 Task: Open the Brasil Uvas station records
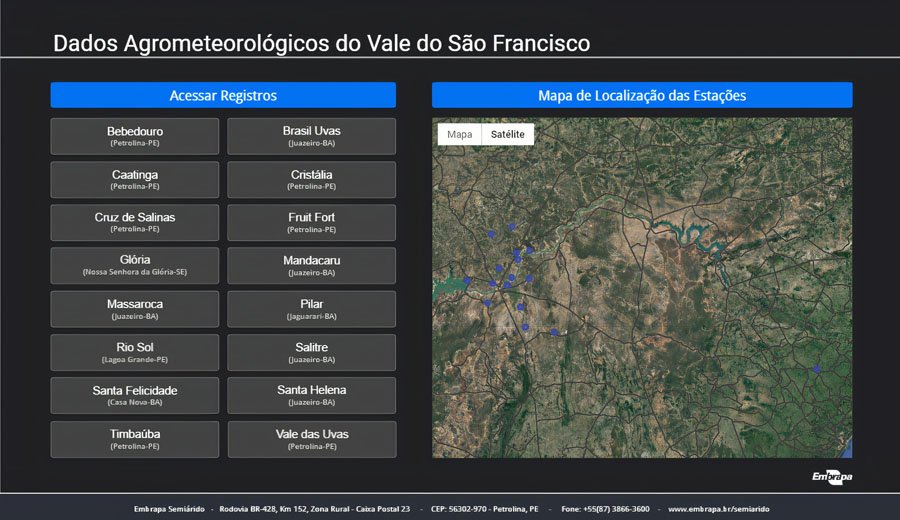[x=311, y=136]
